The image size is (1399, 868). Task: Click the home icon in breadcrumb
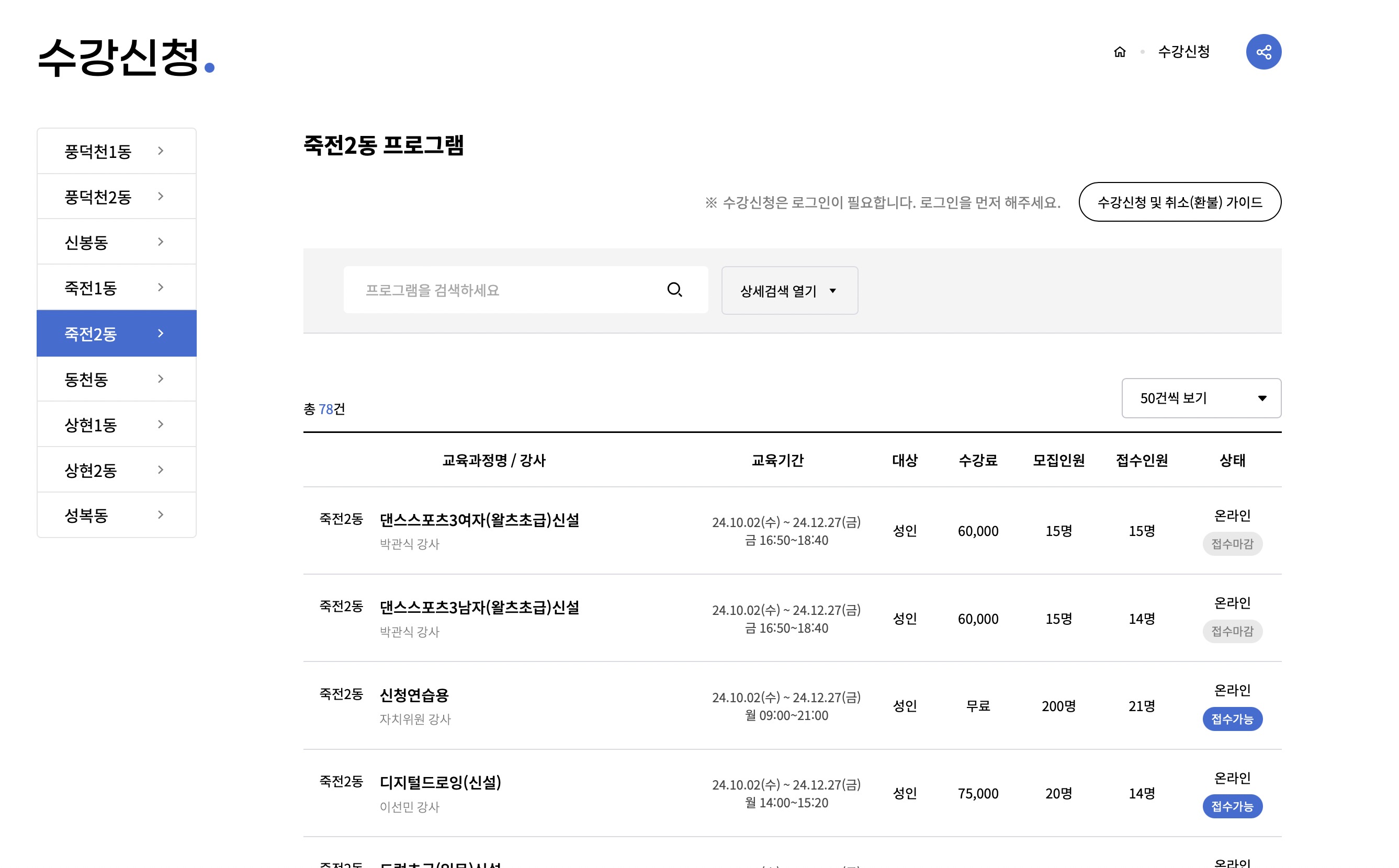pos(1119,52)
